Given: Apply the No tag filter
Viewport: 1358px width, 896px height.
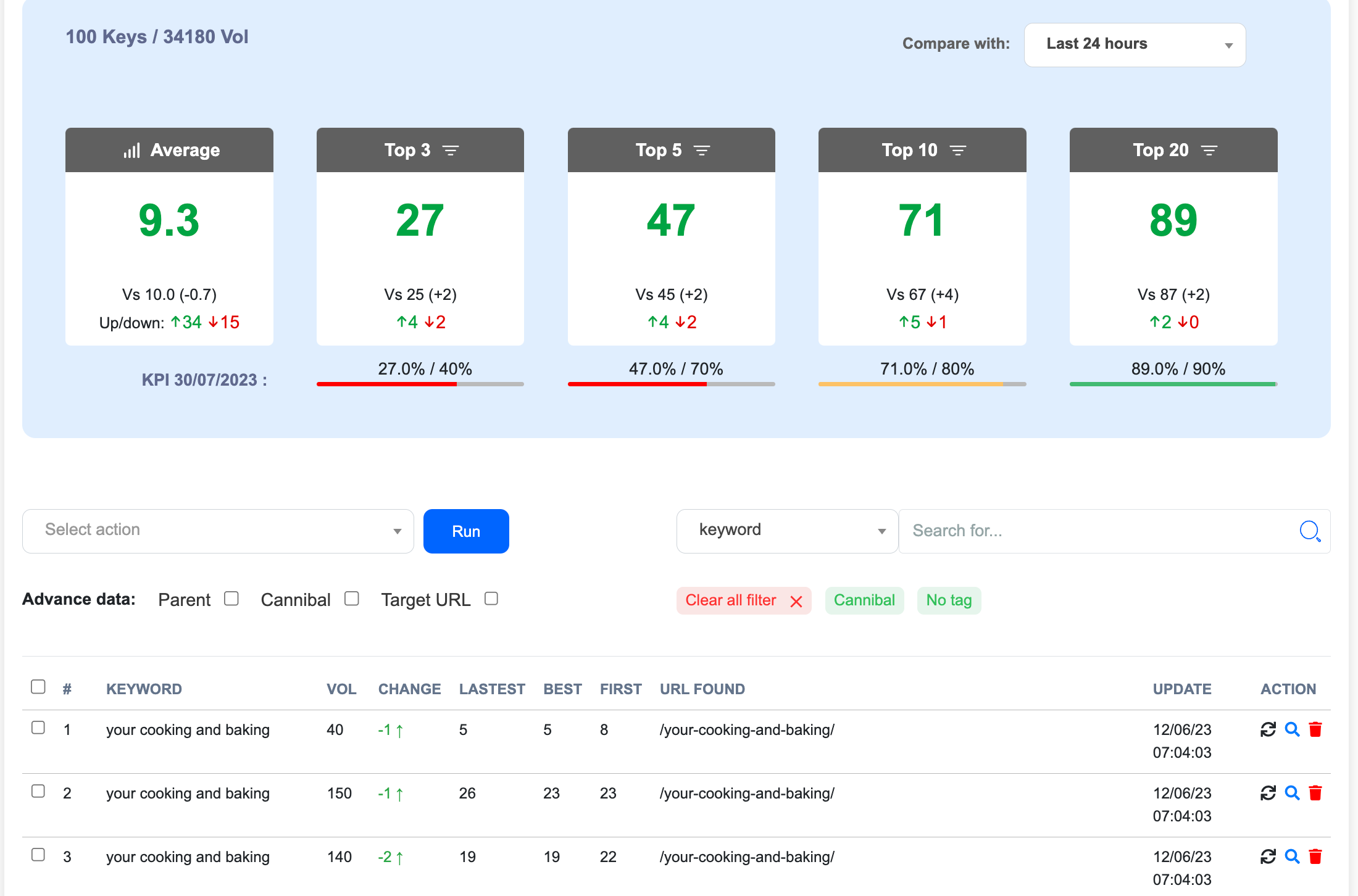Looking at the screenshot, I should (x=949, y=600).
